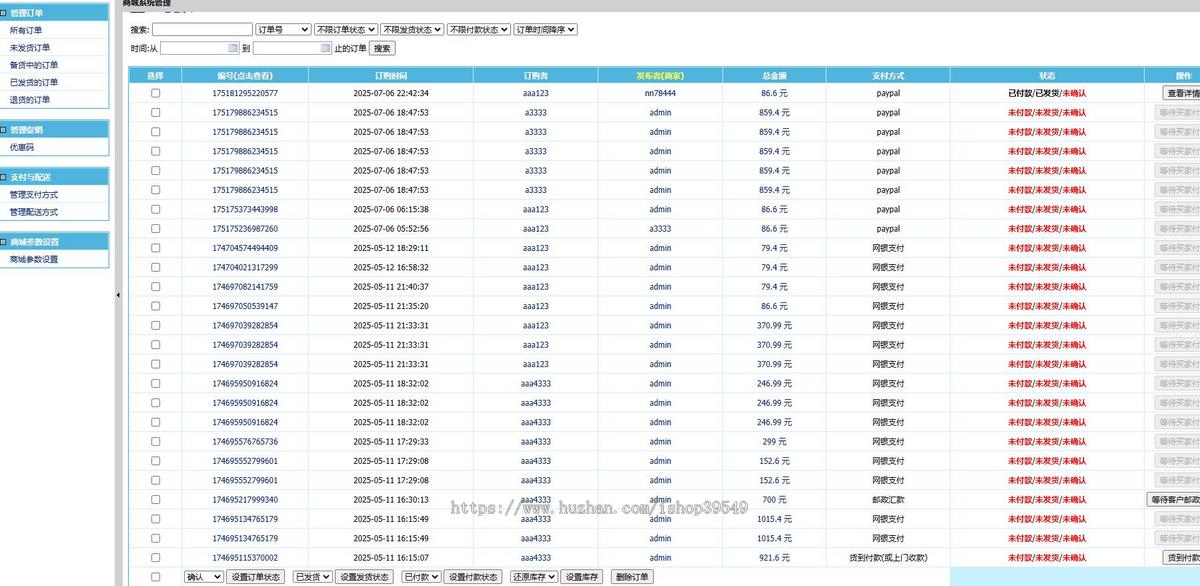The height and width of the screenshot is (586, 1200).
Task: Click the 搜索 search button
Action: coord(382,48)
